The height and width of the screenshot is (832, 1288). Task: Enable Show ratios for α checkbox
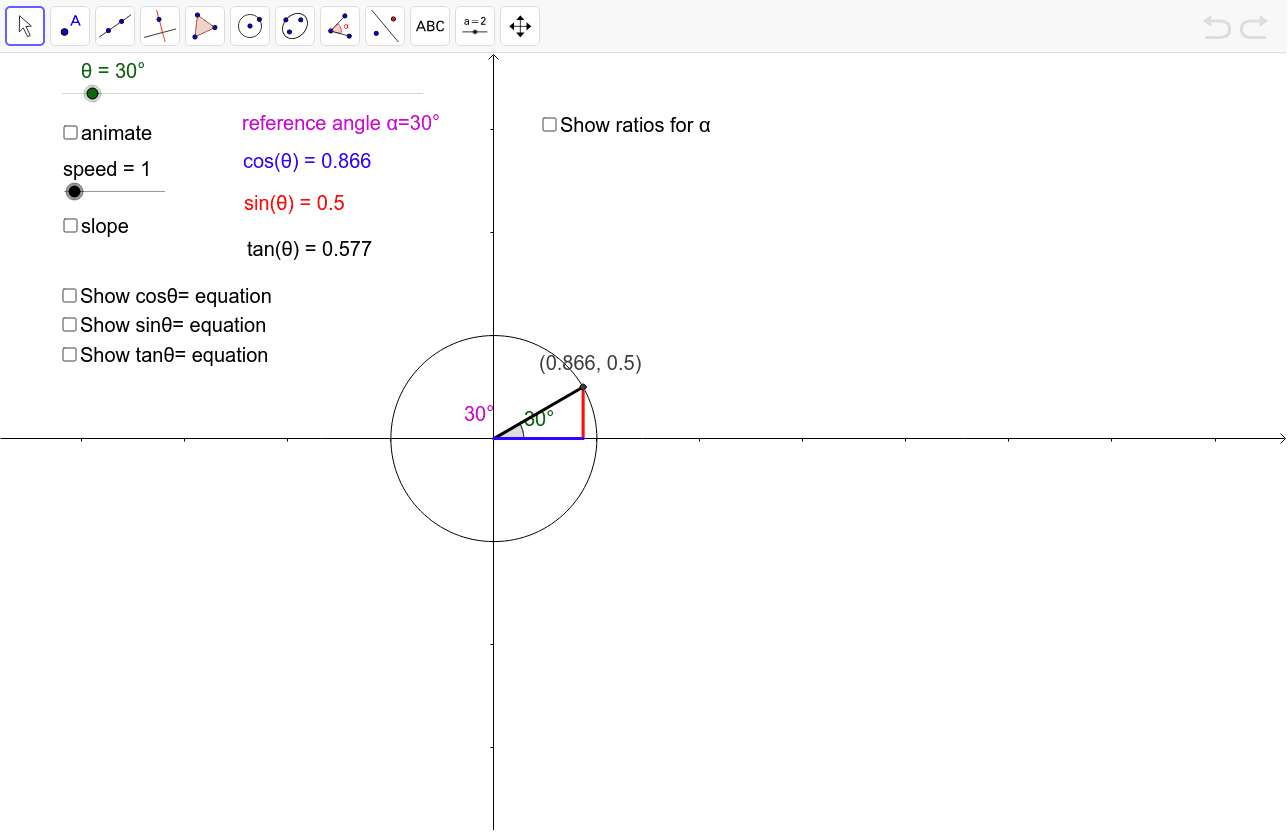point(549,125)
